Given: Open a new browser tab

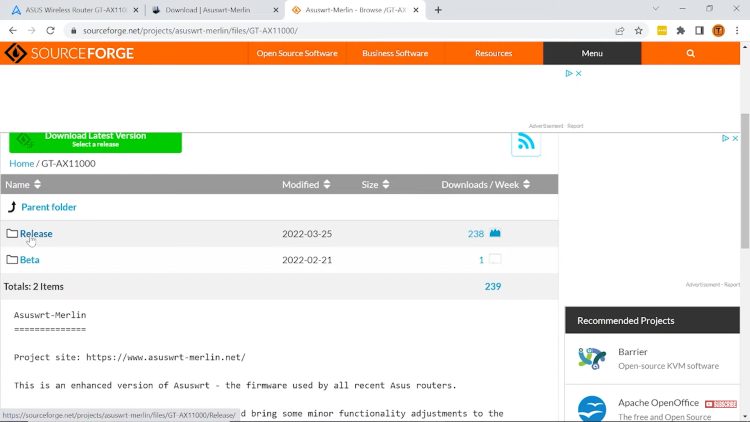Looking at the screenshot, I should [x=438, y=10].
